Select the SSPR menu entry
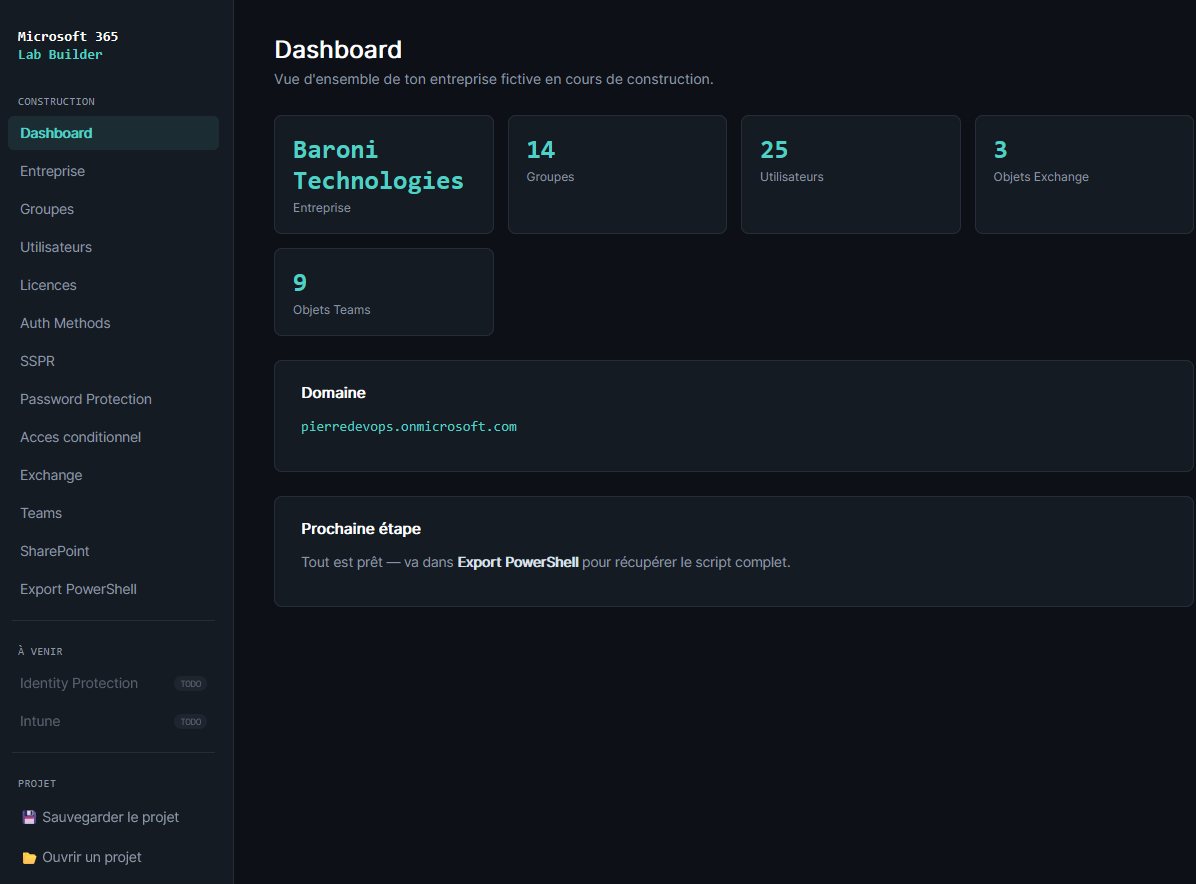Screen dimensions: 1196x884 [114, 362]
